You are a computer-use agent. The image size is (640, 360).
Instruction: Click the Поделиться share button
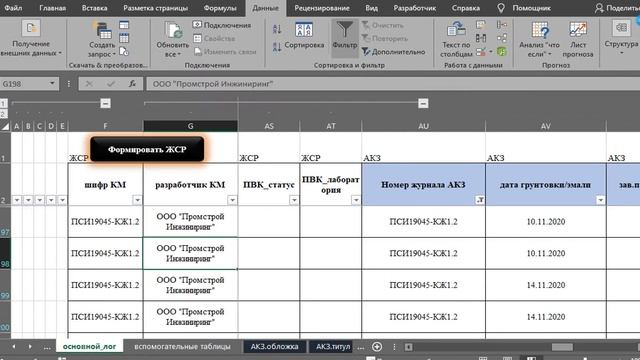tap(617, 8)
